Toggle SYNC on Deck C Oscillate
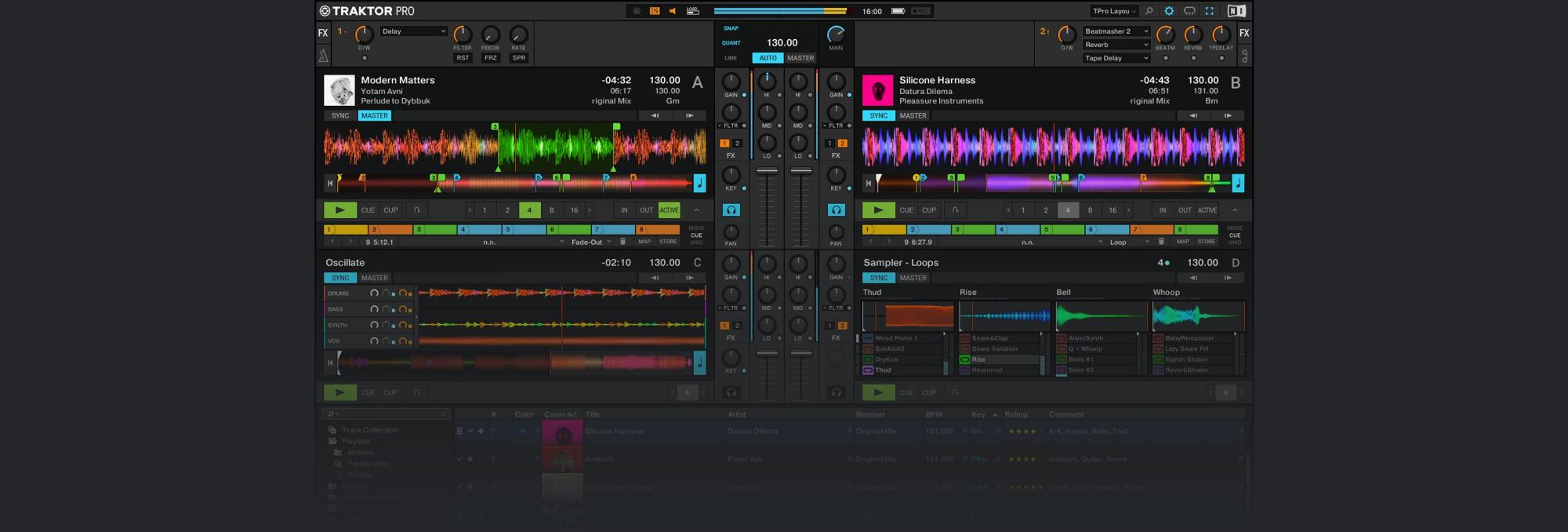The image size is (1568, 532). [340, 278]
